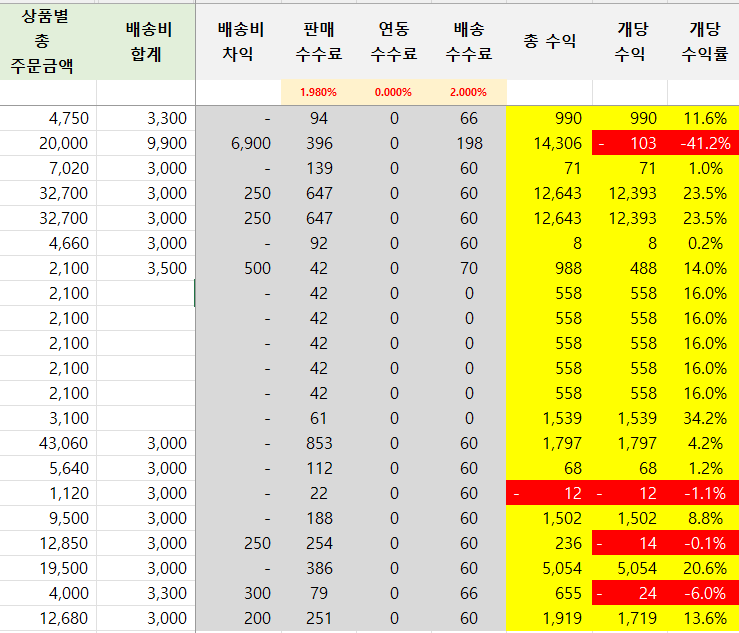Select the 배송 수수료 header cell

[x=469, y=41]
